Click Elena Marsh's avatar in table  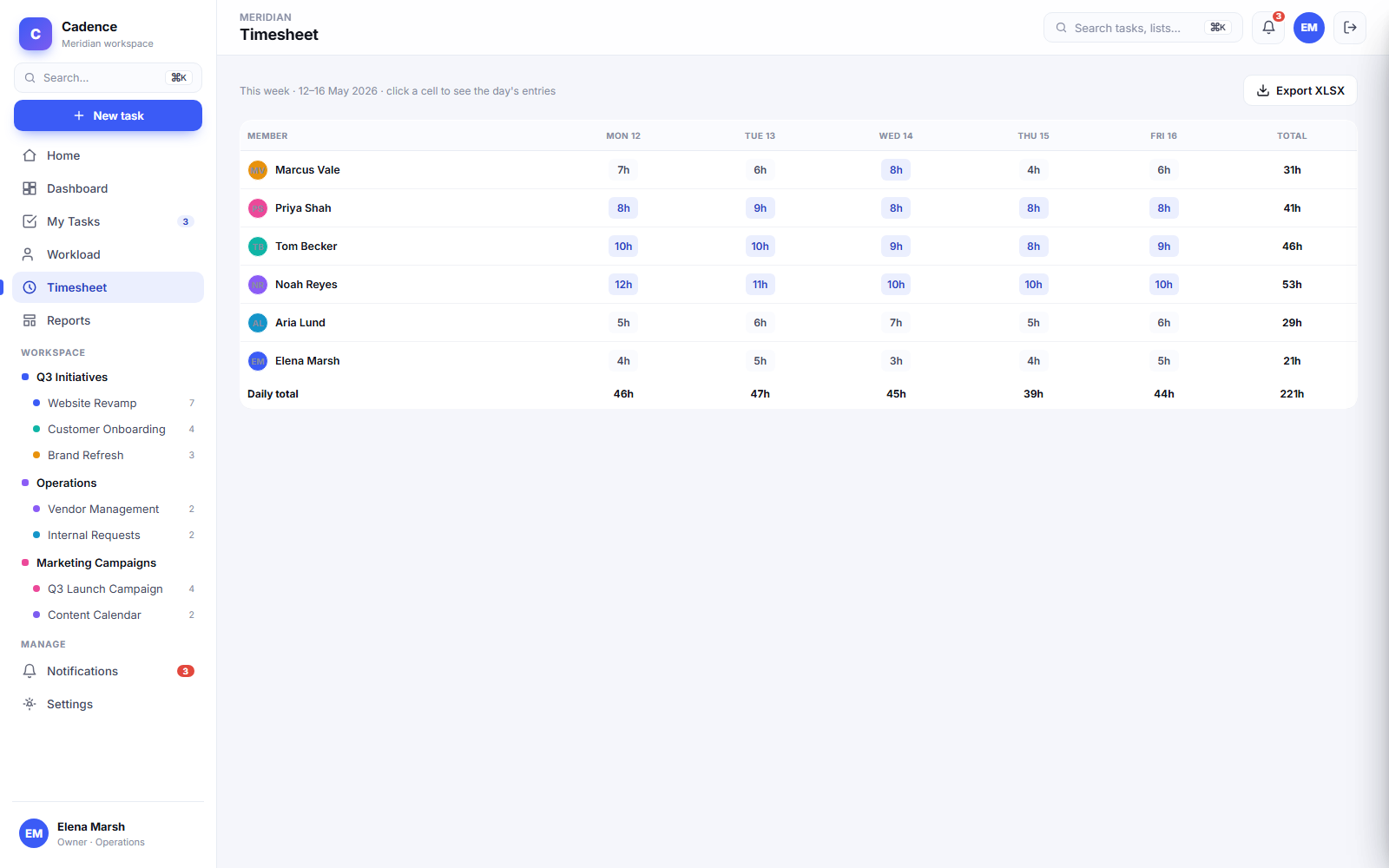pyautogui.click(x=258, y=361)
